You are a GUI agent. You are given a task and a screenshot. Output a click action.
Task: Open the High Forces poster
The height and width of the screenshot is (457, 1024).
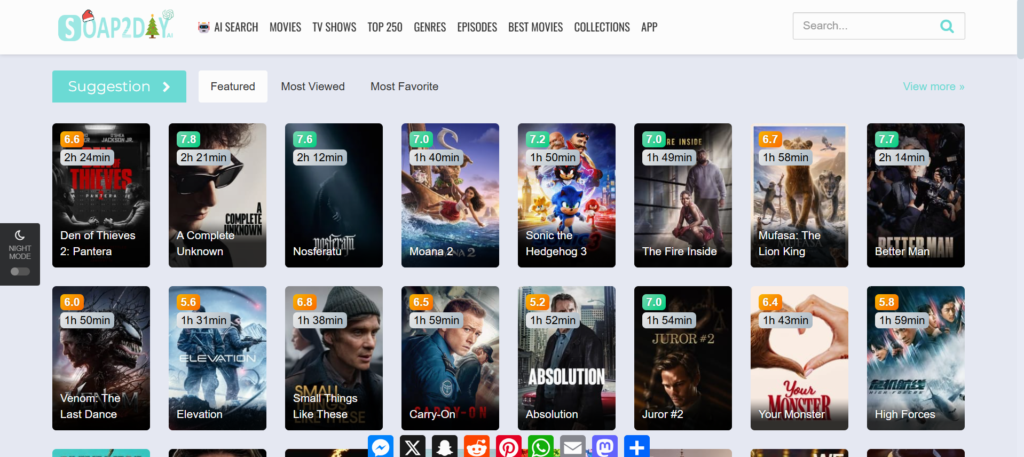click(x=916, y=358)
